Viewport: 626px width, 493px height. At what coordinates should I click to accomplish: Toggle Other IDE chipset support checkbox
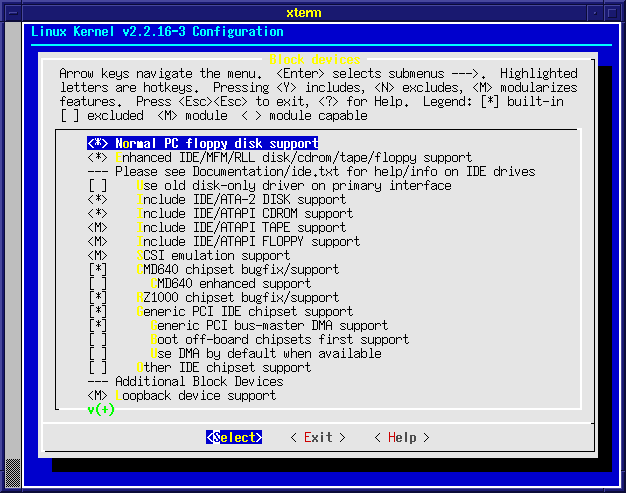pos(97,368)
